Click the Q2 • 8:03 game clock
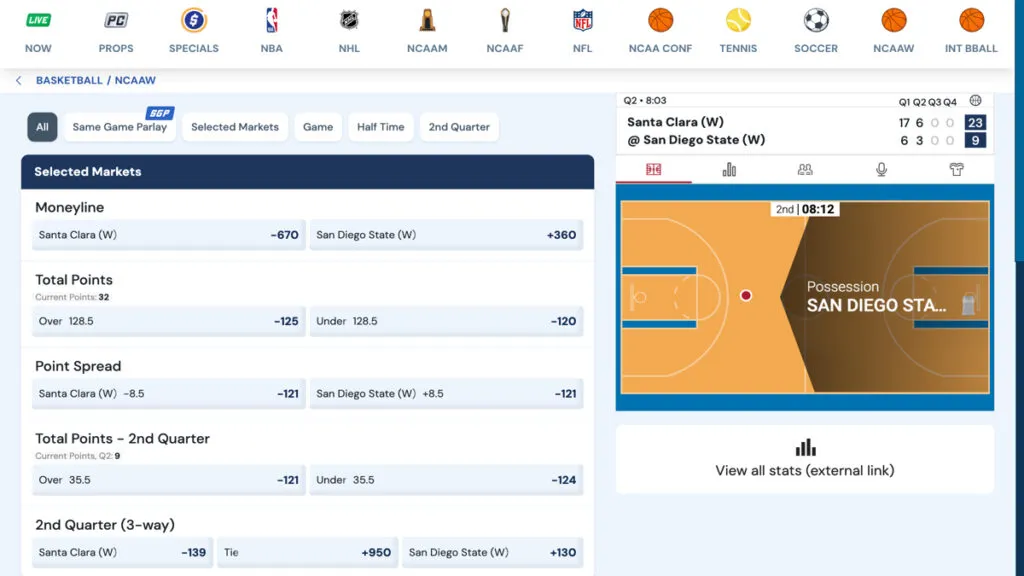The height and width of the screenshot is (576, 1024). (645, 101)
